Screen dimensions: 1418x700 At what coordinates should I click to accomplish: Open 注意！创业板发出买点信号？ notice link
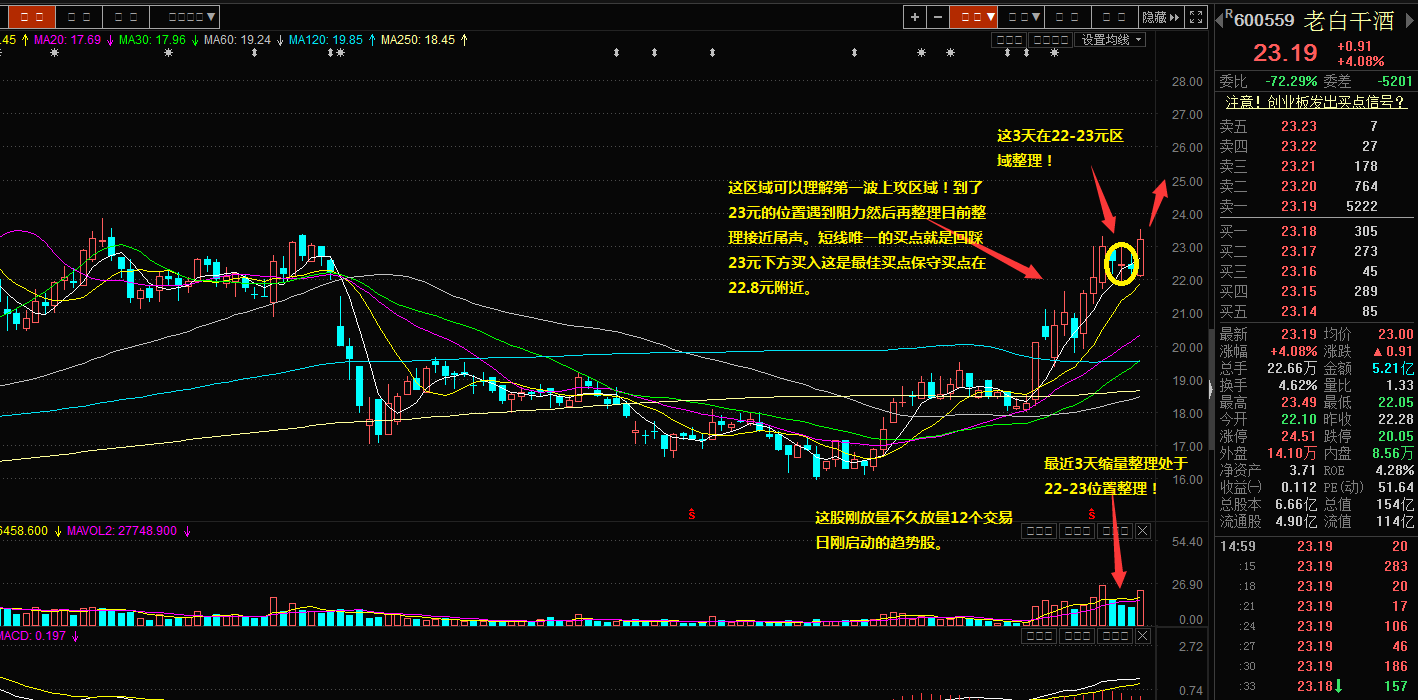[1315, 101]
